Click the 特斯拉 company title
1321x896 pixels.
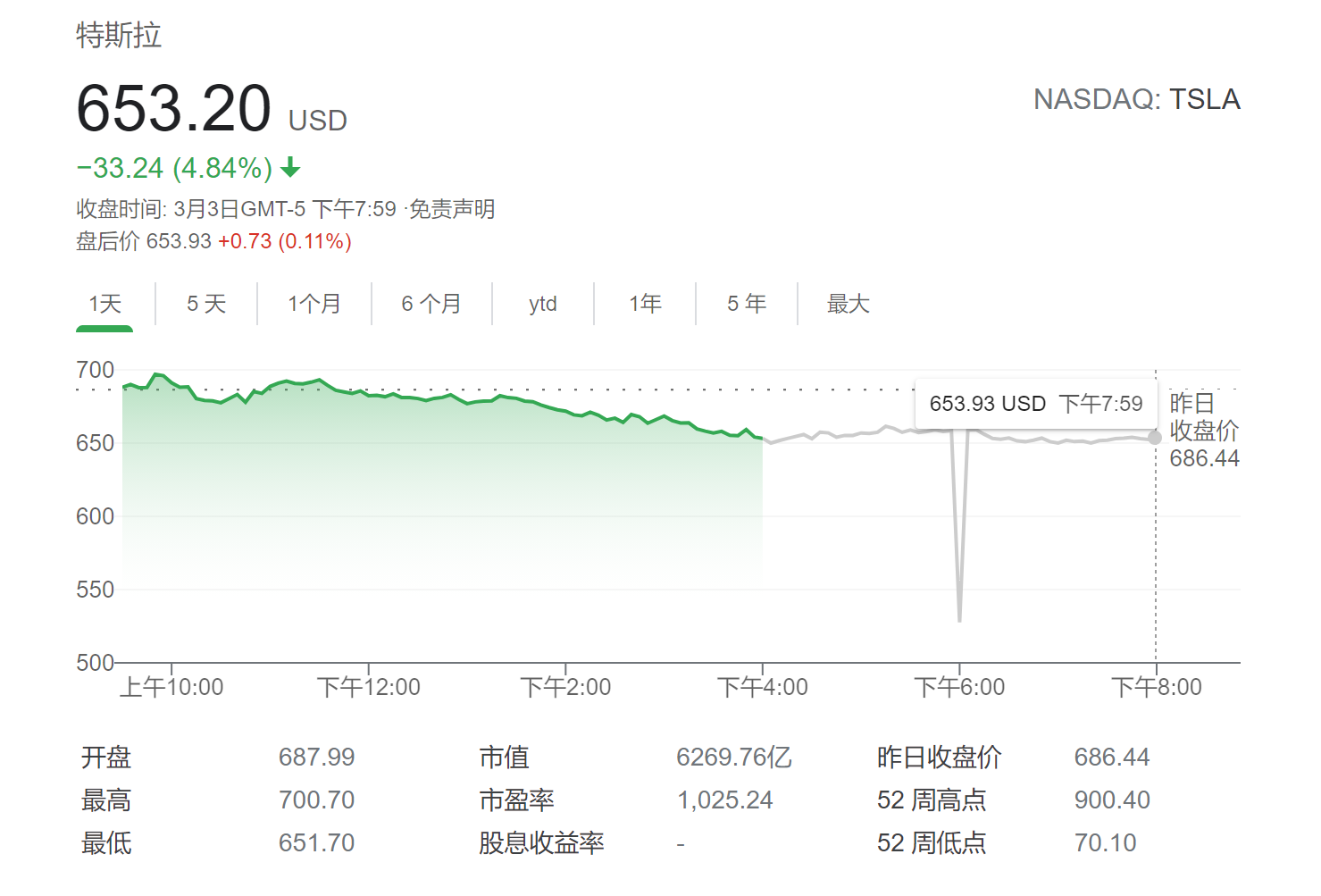(119, 36)
